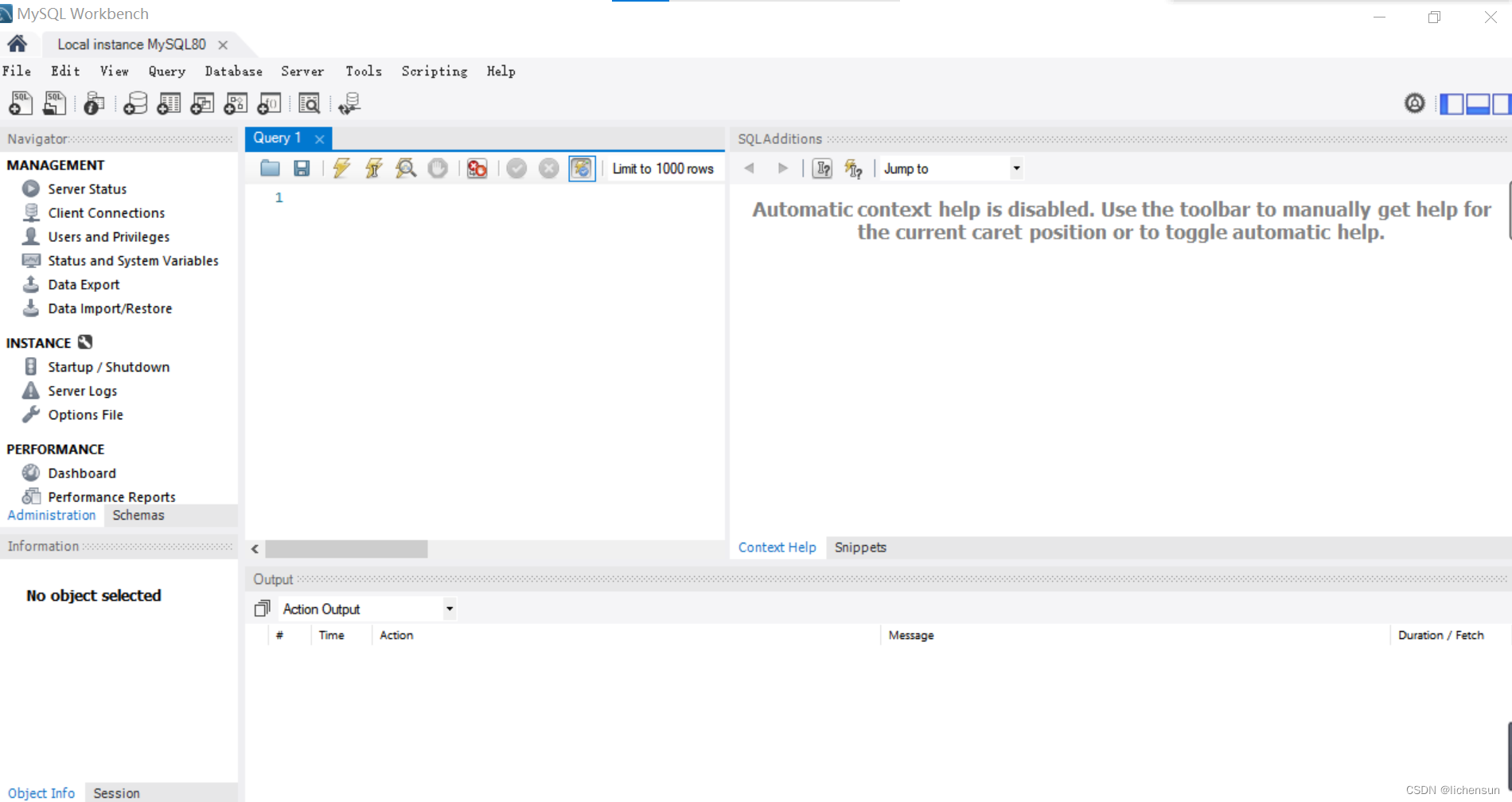Go back in context help
Screen dimensions: 1512x802
pos(749,168)
